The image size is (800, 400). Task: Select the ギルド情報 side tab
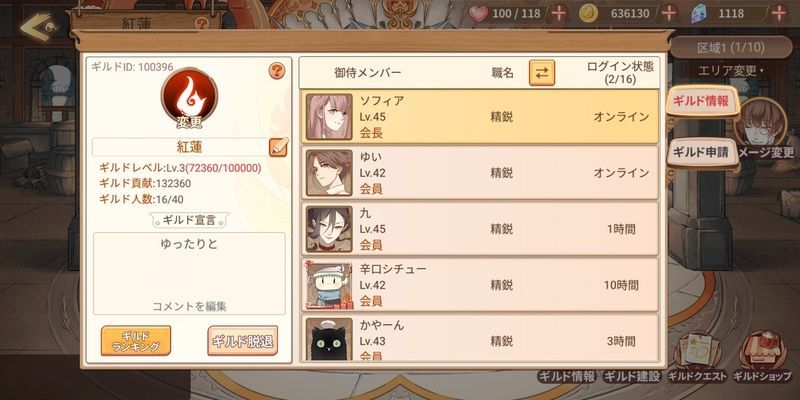[x=699, y=101]
